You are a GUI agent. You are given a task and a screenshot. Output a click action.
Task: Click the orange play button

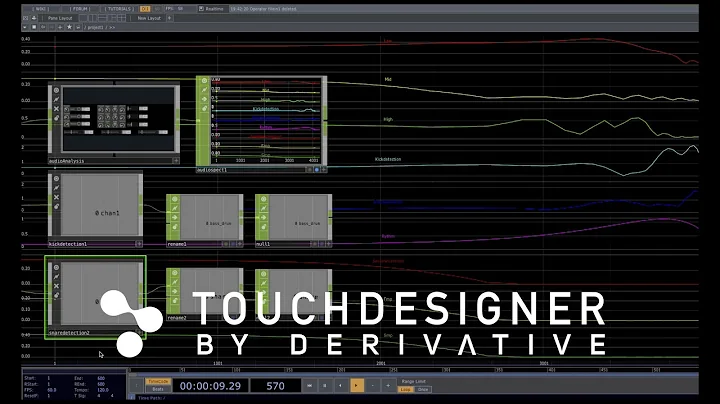coord(356,386)
